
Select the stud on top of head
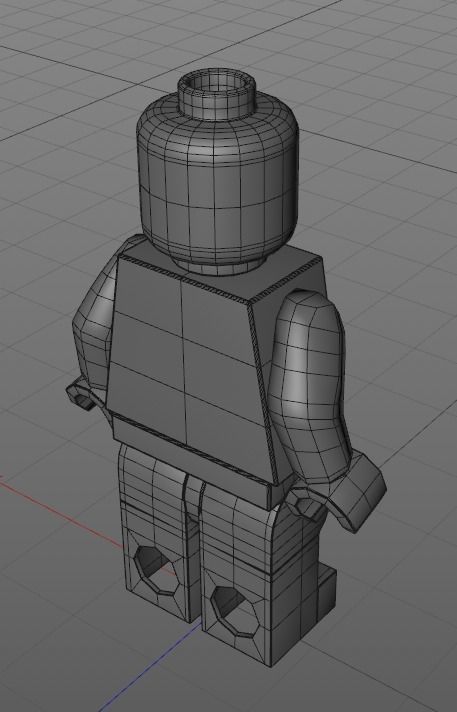[219, 94]
